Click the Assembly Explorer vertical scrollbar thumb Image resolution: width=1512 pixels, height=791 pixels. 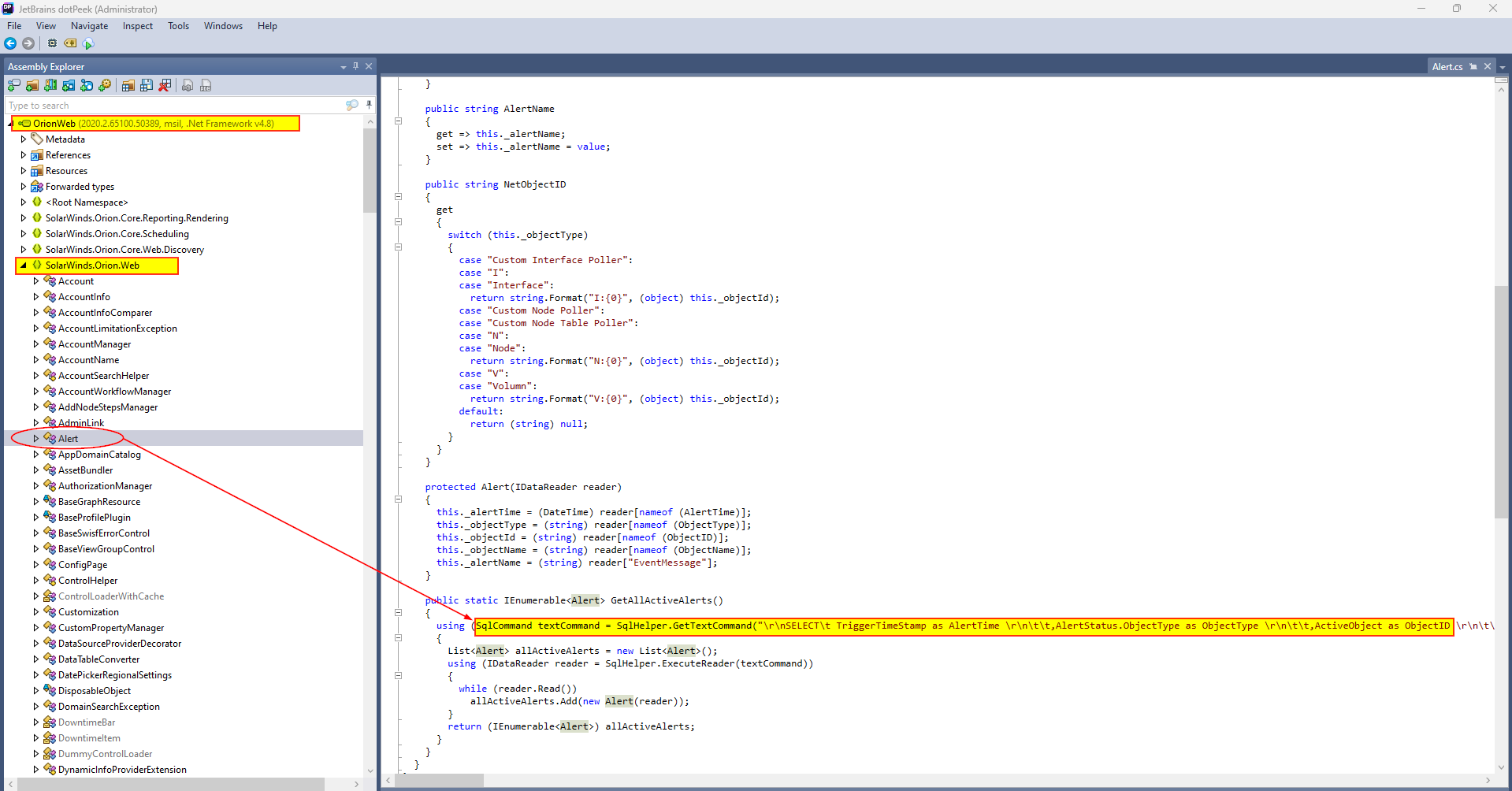point(370,170)
